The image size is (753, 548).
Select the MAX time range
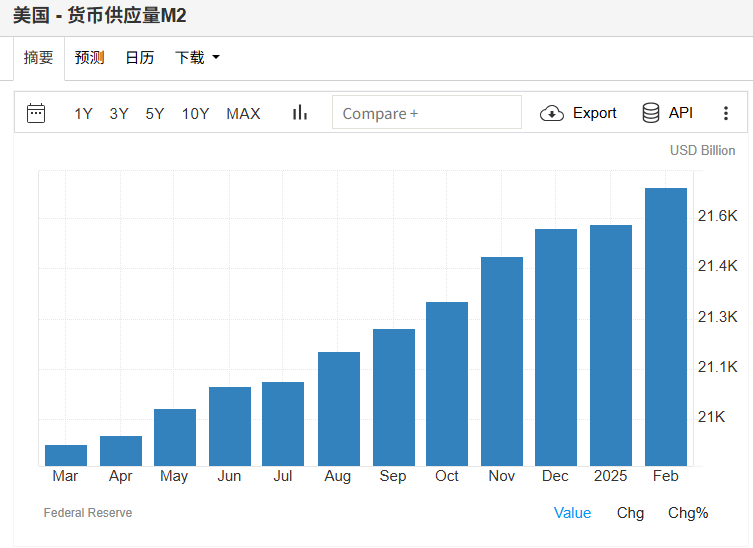click(243, 114)
